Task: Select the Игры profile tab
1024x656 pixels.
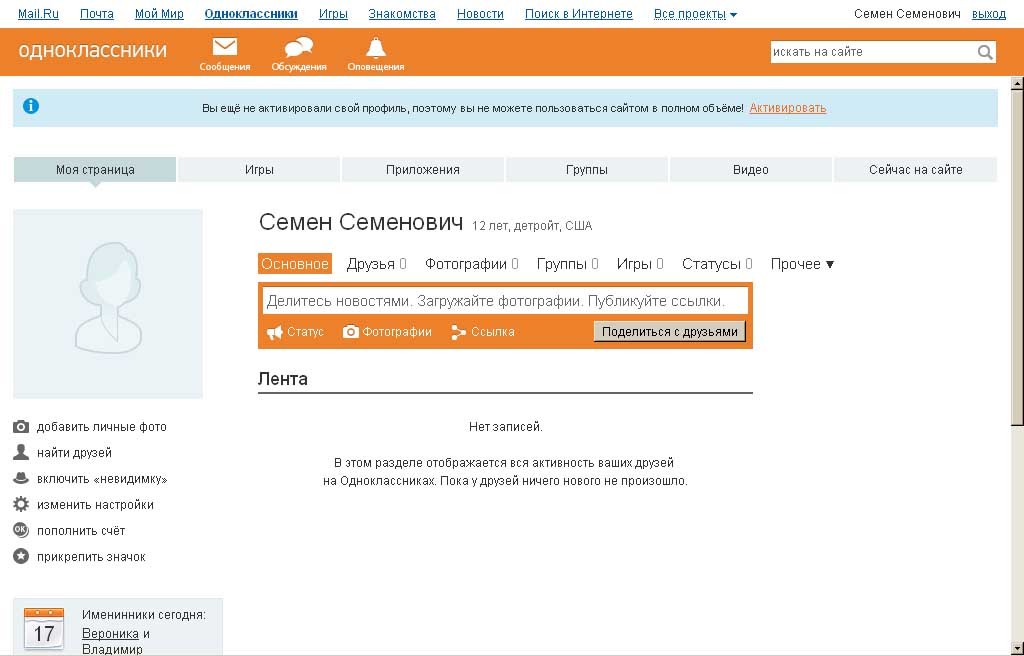Action: [640, 264]
